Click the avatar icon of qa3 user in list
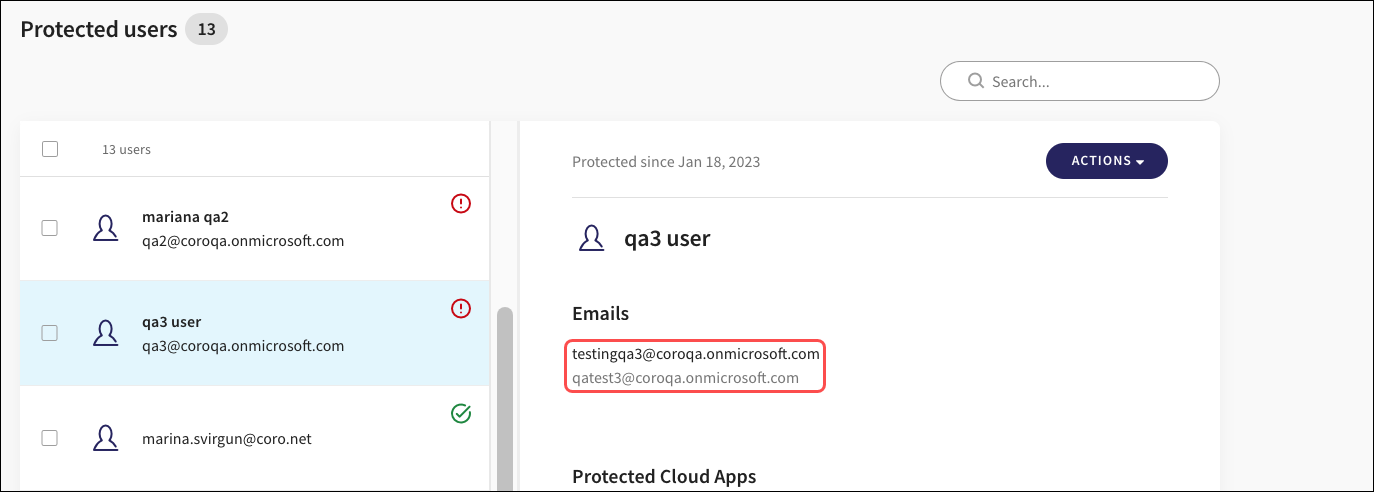 pyautogui.click(x=105, y=333)
